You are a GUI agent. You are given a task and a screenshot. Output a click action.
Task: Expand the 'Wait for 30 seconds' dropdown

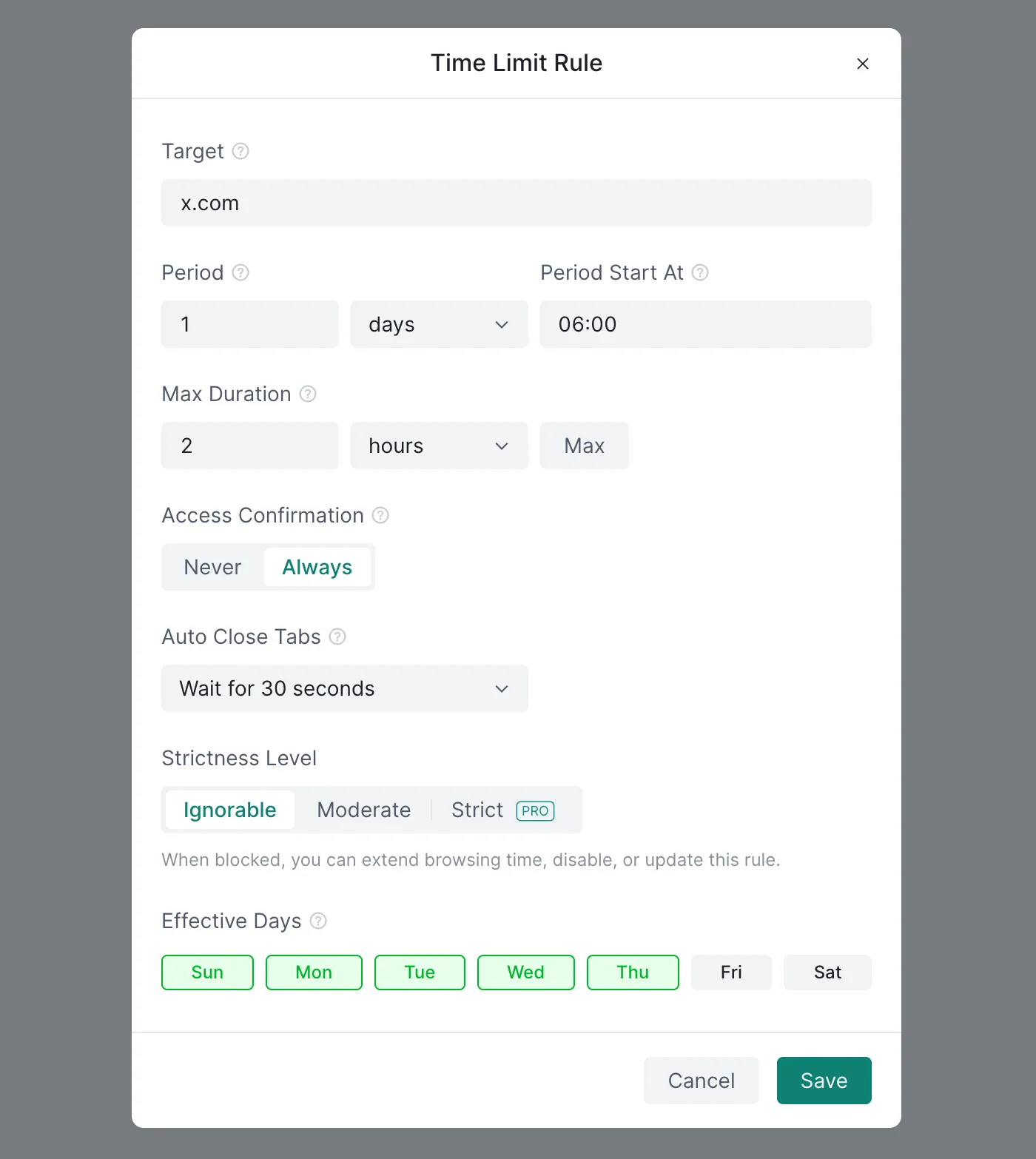click(x=344, y=688)
